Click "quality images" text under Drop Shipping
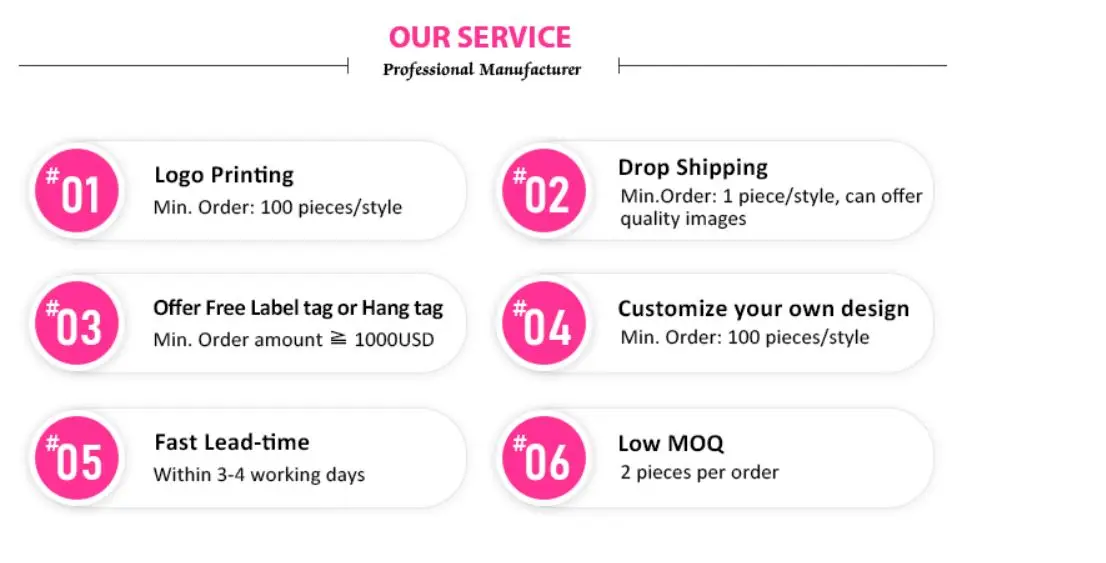Screen dimensions: 1106x563 point(683,219)
